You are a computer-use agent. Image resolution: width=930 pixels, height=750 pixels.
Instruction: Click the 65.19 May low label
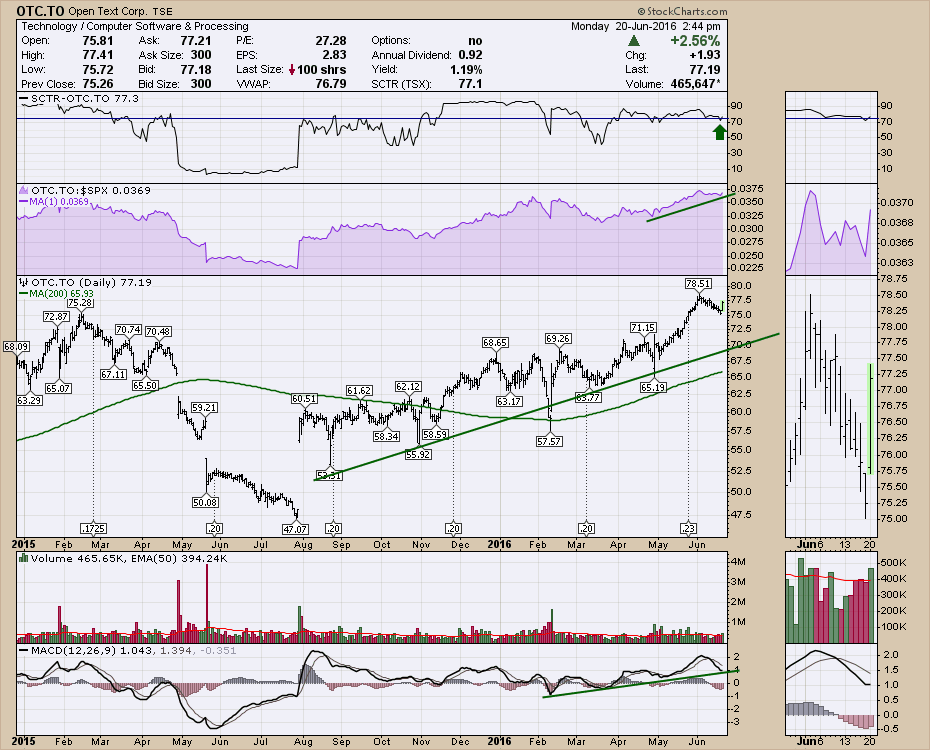[x=652, y=388]
